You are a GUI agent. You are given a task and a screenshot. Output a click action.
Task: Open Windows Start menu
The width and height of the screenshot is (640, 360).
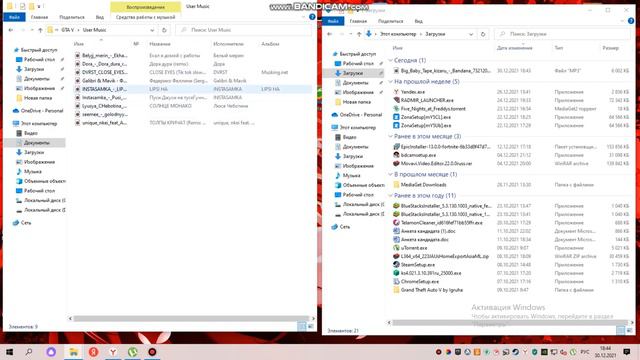(9, 352)
